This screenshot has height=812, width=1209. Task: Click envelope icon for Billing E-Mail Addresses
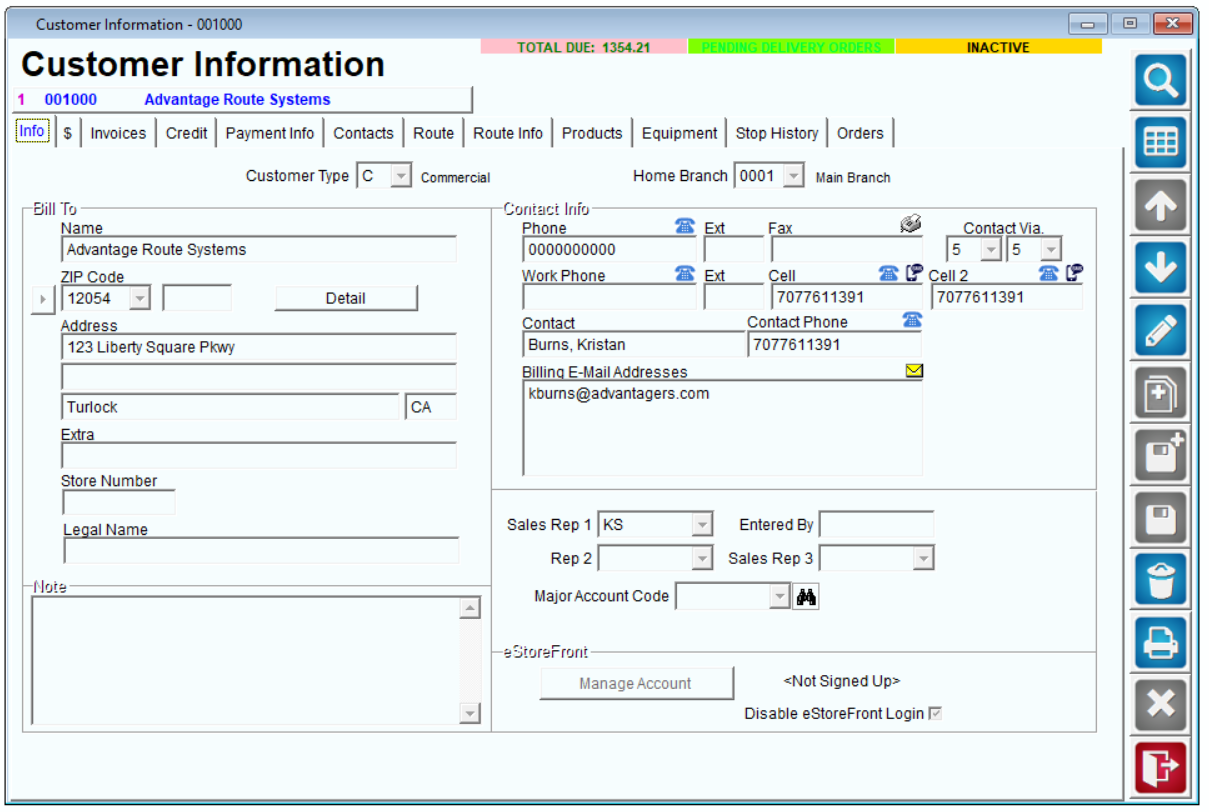click(x=913, y=371)
